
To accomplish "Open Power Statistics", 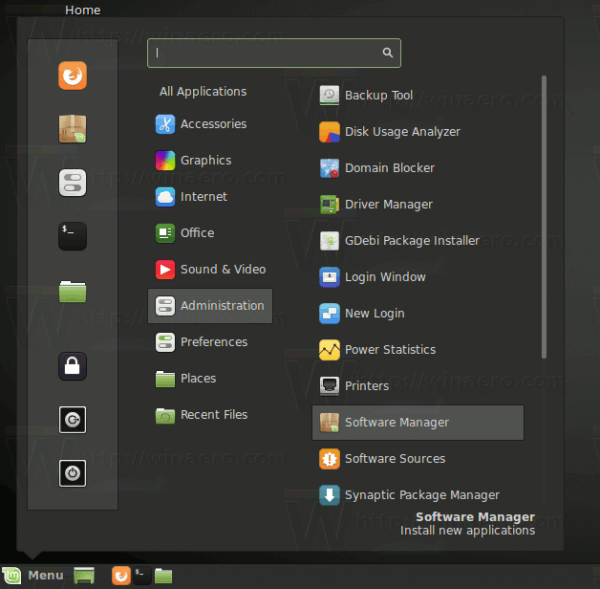I will click(x=418, y=350).
